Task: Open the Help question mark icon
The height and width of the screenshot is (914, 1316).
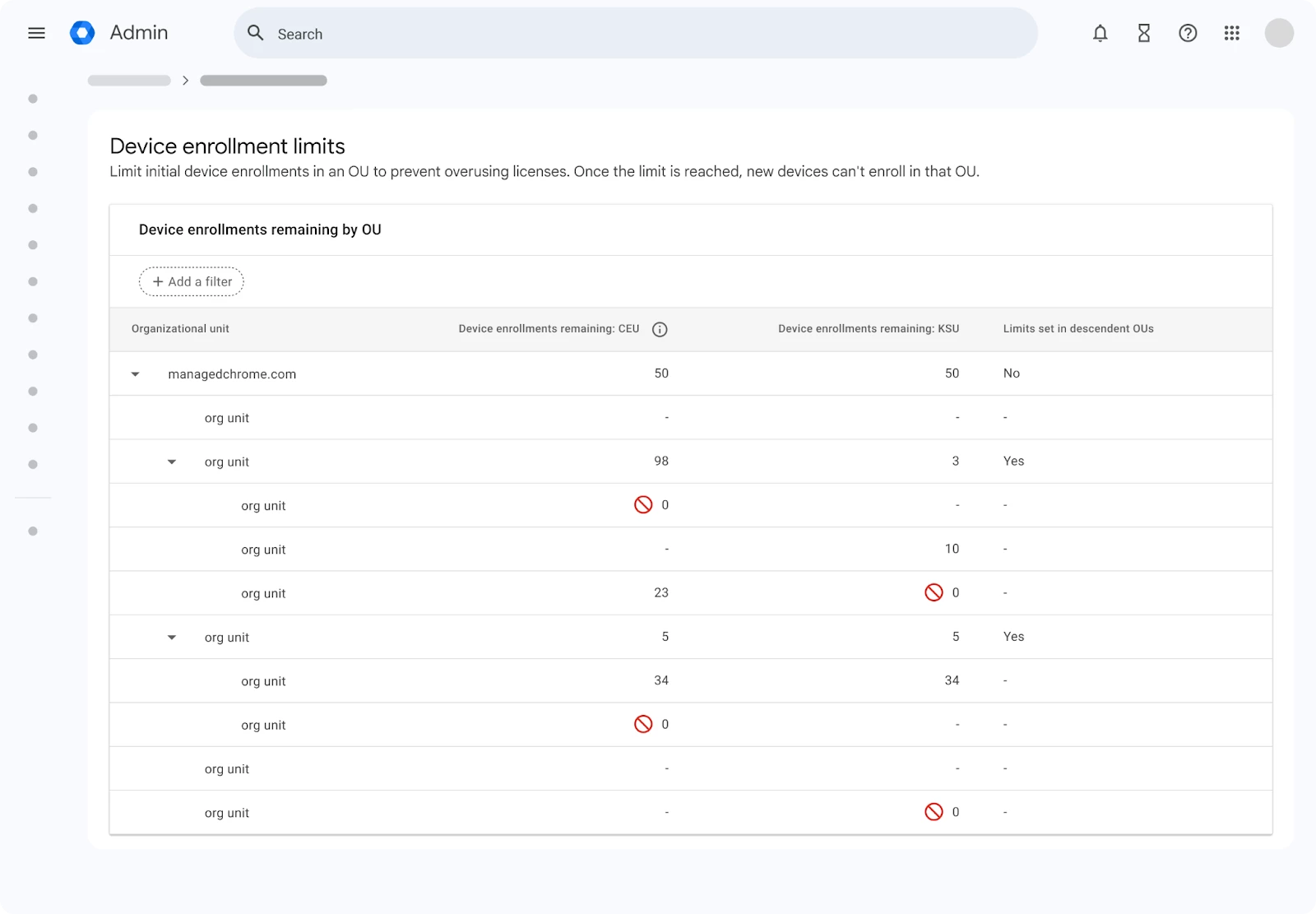Action: [x=1188, y=33]
